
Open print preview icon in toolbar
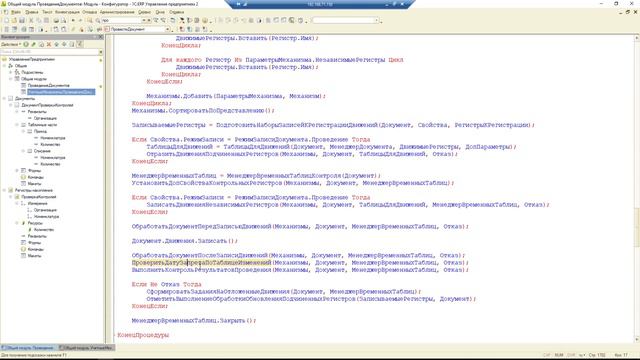click(x=64, y=20)
